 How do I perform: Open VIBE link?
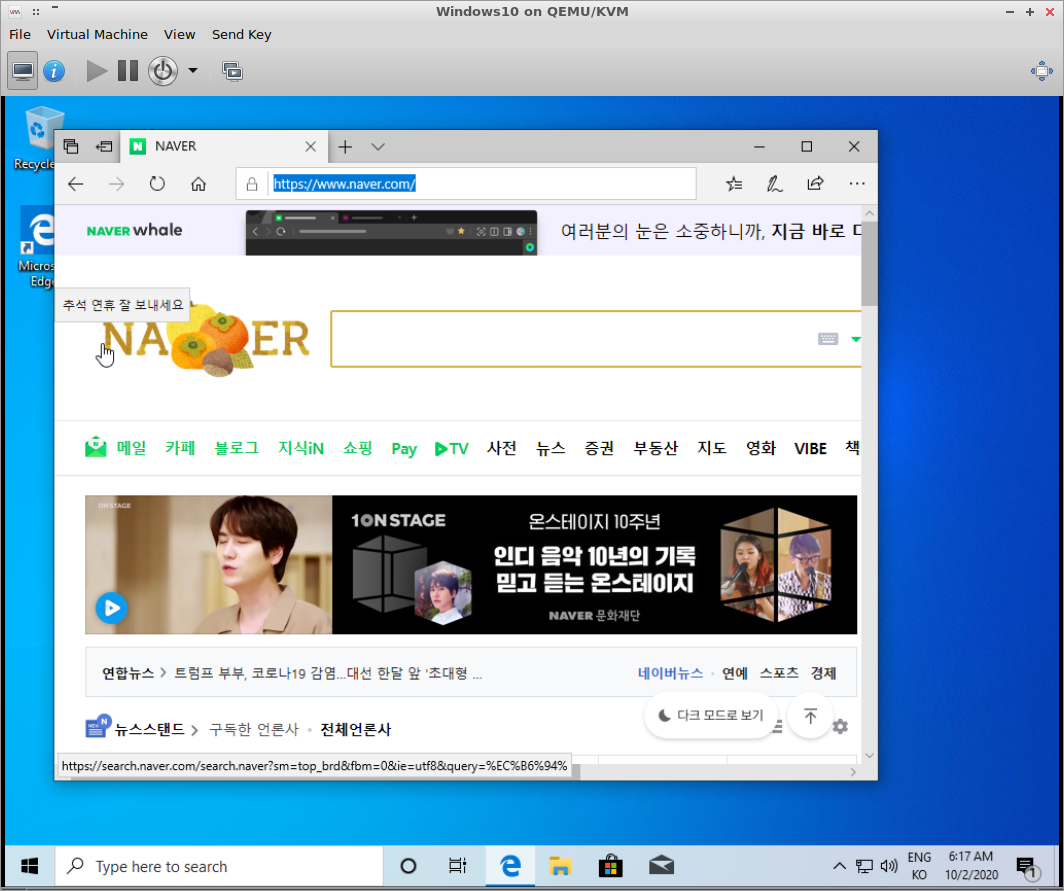(x=810, y=449)
